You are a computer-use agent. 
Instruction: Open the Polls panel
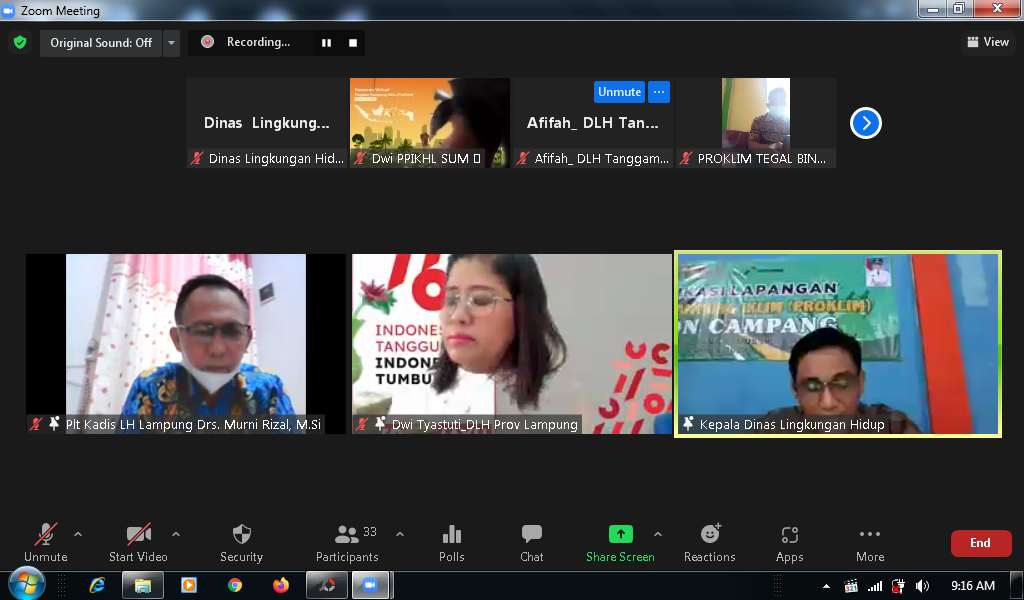(x=452, y=543)
